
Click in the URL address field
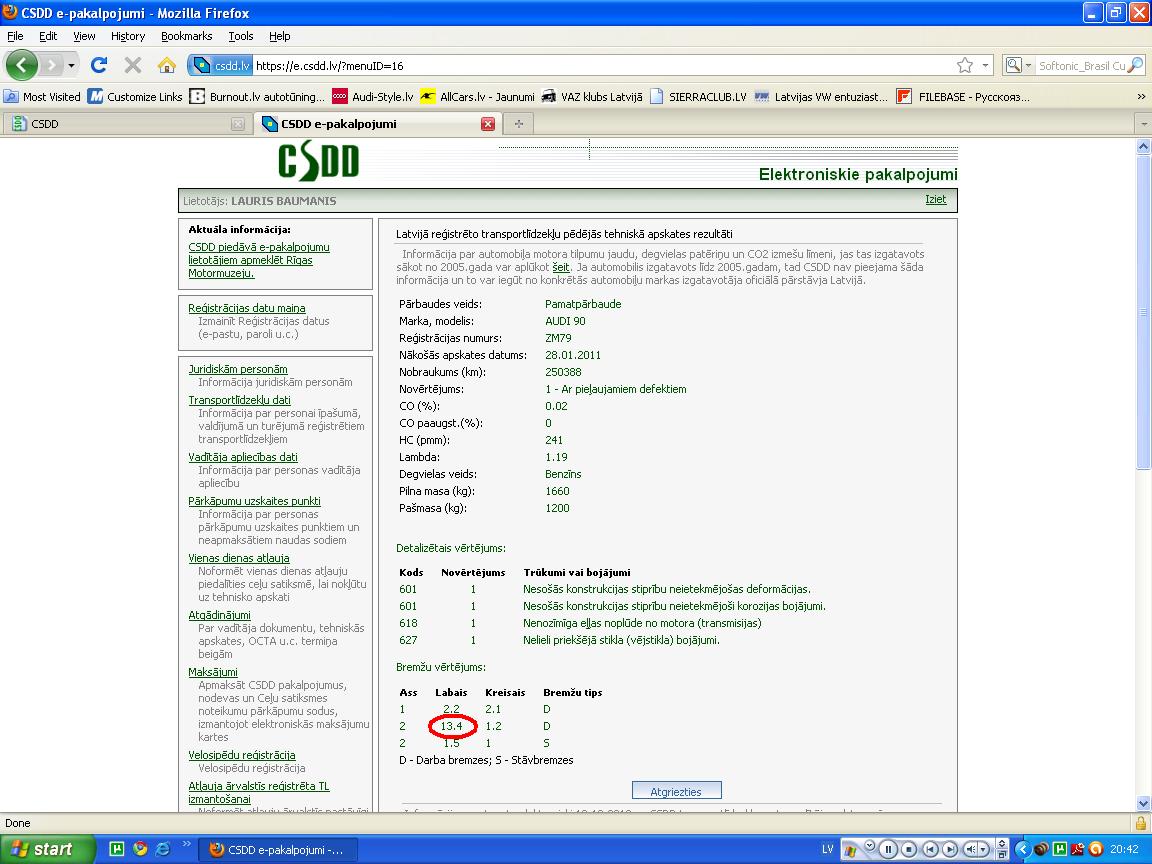coord(600,65)
